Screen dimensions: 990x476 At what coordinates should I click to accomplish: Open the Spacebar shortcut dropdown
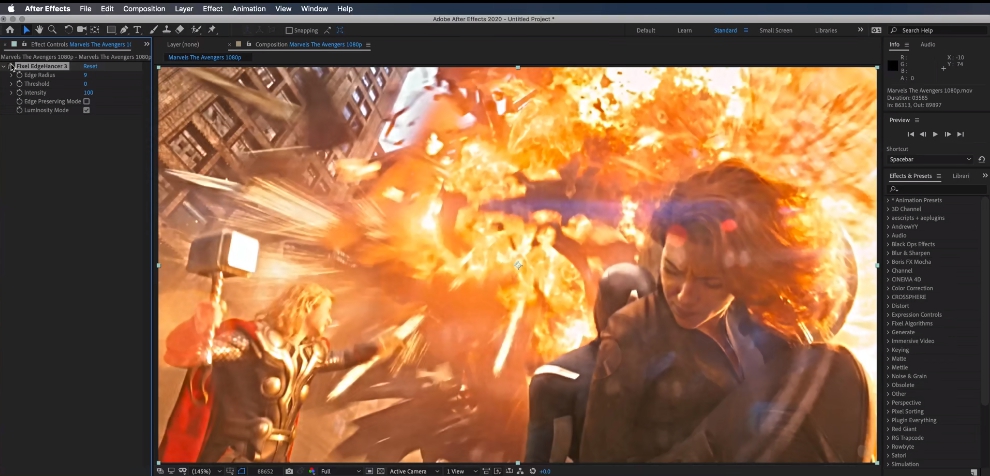pyautogui.click(x=930, y=159)
